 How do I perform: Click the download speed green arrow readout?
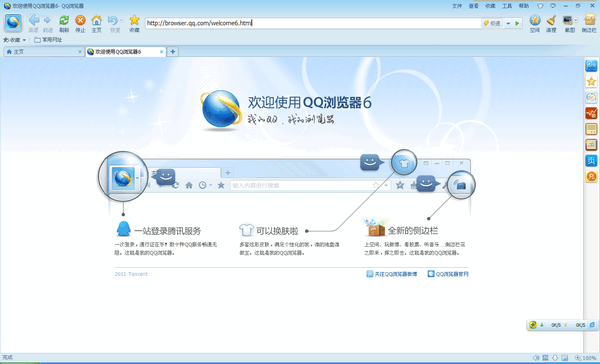click(x=550, y=325)
